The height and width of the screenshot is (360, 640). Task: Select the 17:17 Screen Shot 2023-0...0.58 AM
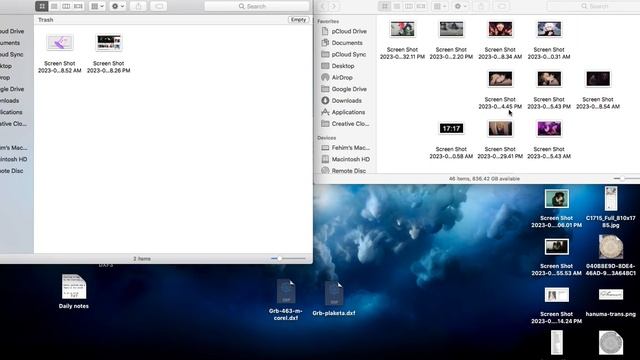(451, 140)
